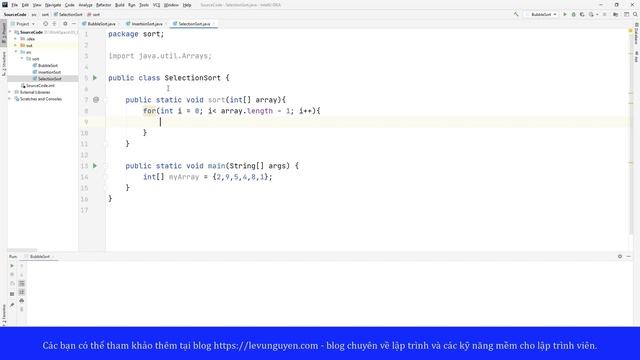Open Run panel settings gear

(x=620, y=256)
